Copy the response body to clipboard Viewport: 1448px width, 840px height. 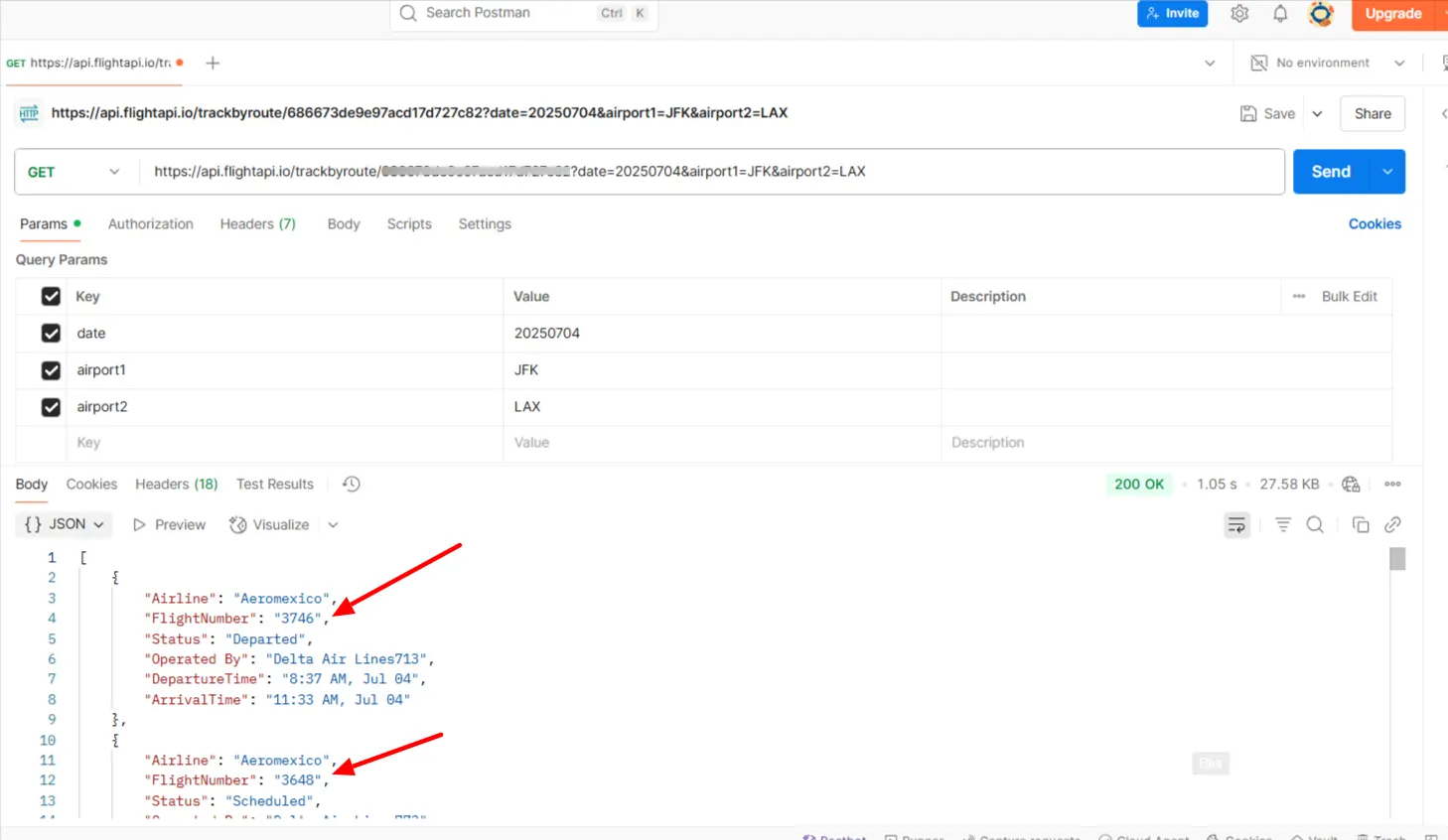(x=1361, y=525)
